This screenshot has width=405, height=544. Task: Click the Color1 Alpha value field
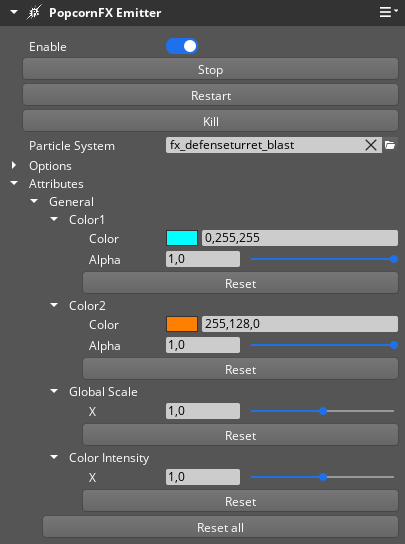point(203,259)
